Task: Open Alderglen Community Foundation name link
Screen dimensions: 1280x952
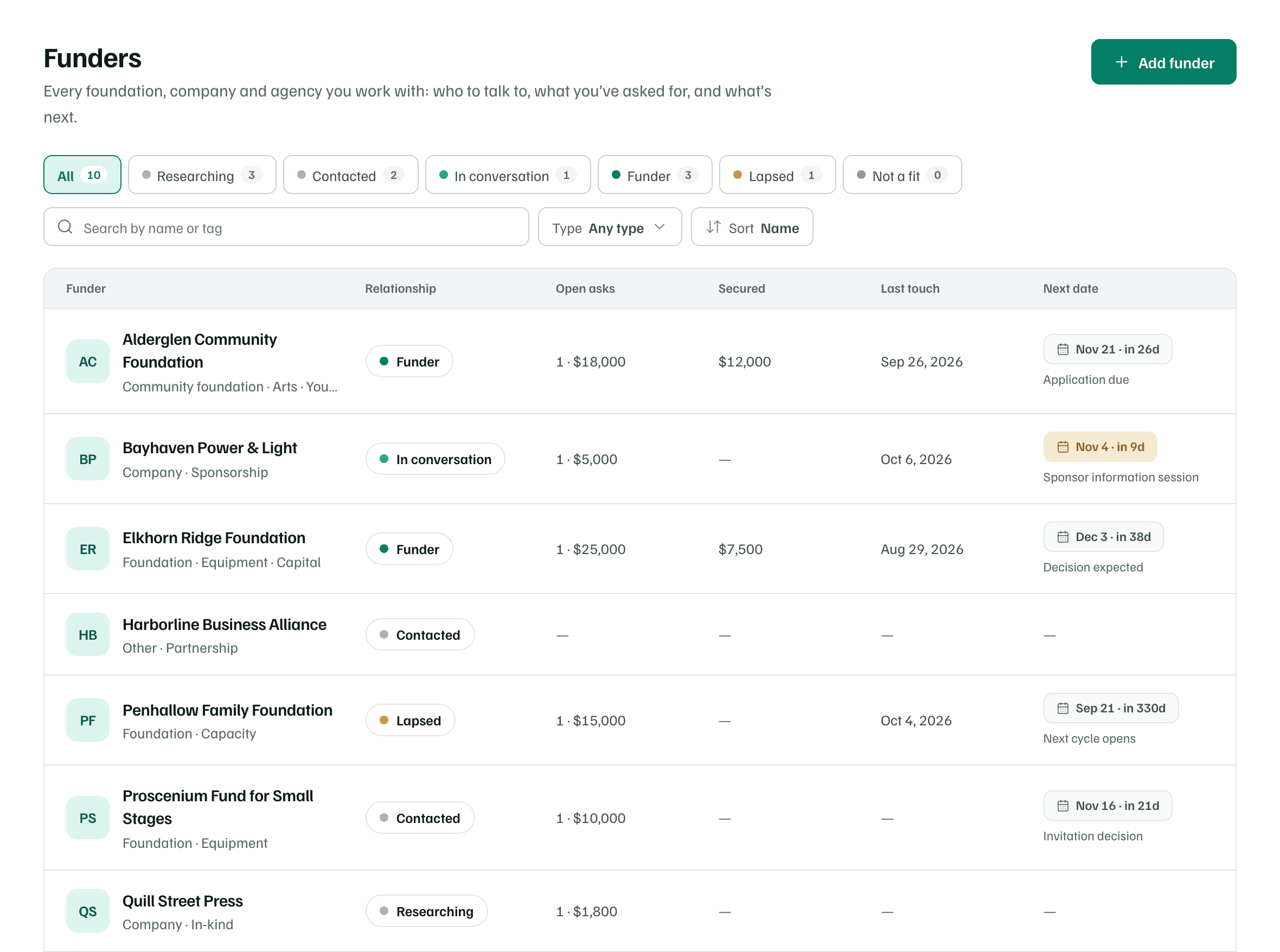Action: tap(200, 350)
